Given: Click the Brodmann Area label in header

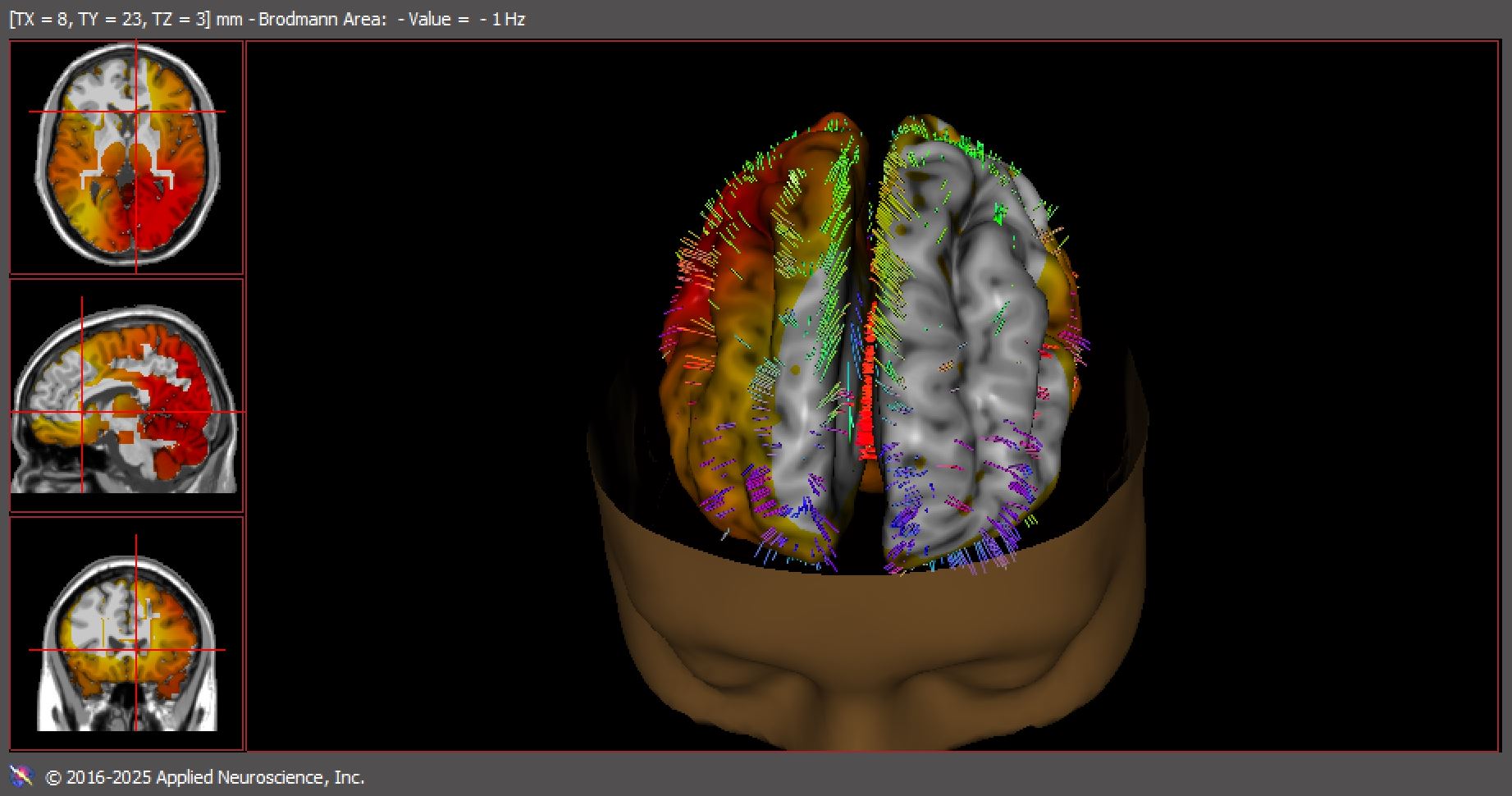Looking at the screenshot, I should [x=322, y=20].
